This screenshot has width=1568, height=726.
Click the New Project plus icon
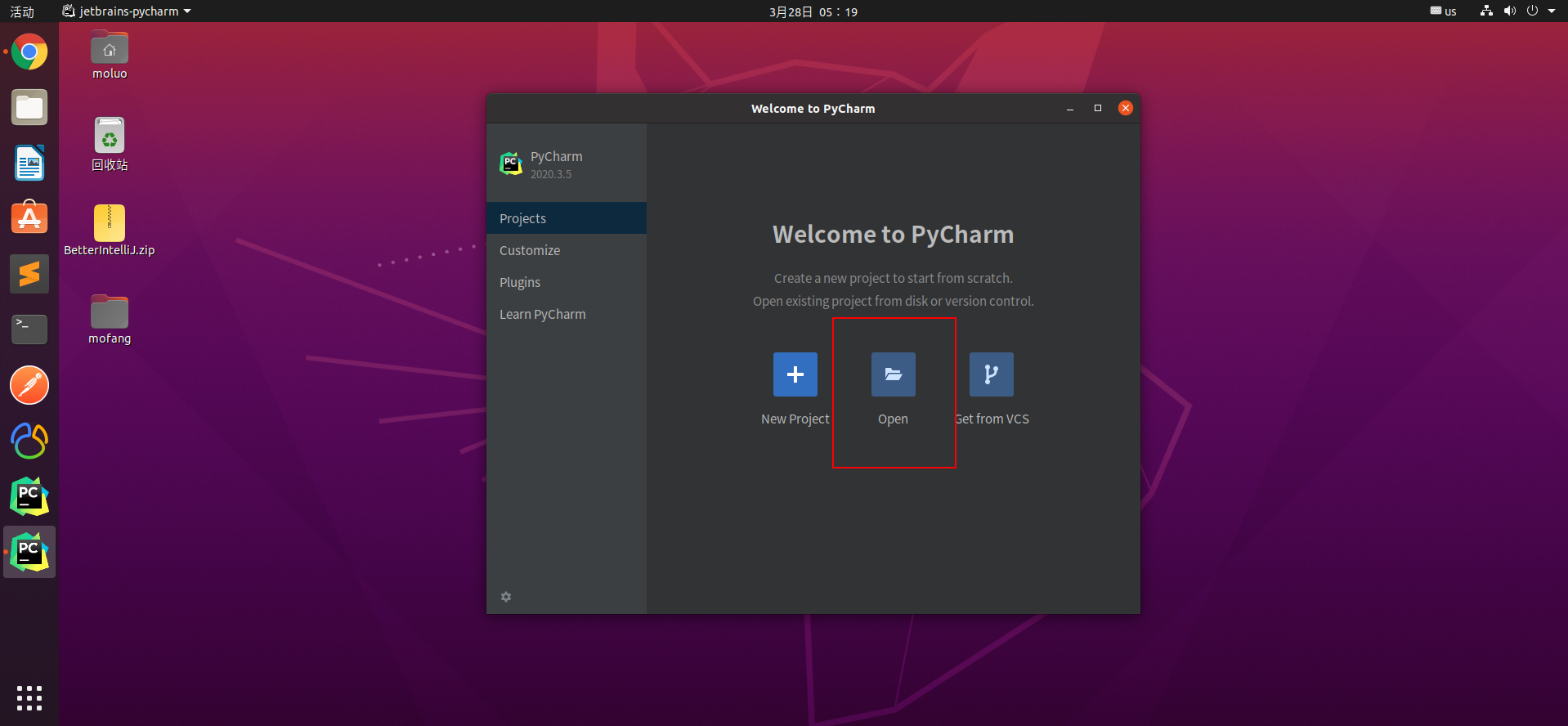coord(795,374)
